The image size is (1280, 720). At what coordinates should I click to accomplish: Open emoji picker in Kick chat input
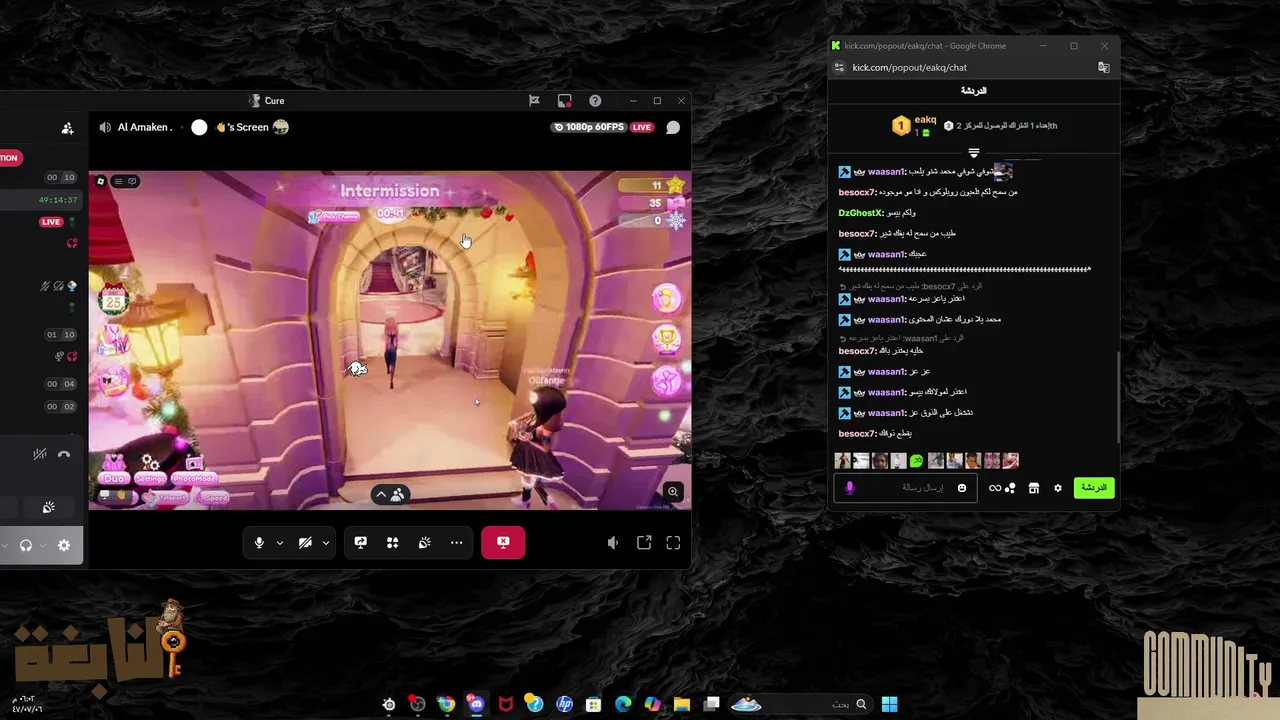pos(962,488)
